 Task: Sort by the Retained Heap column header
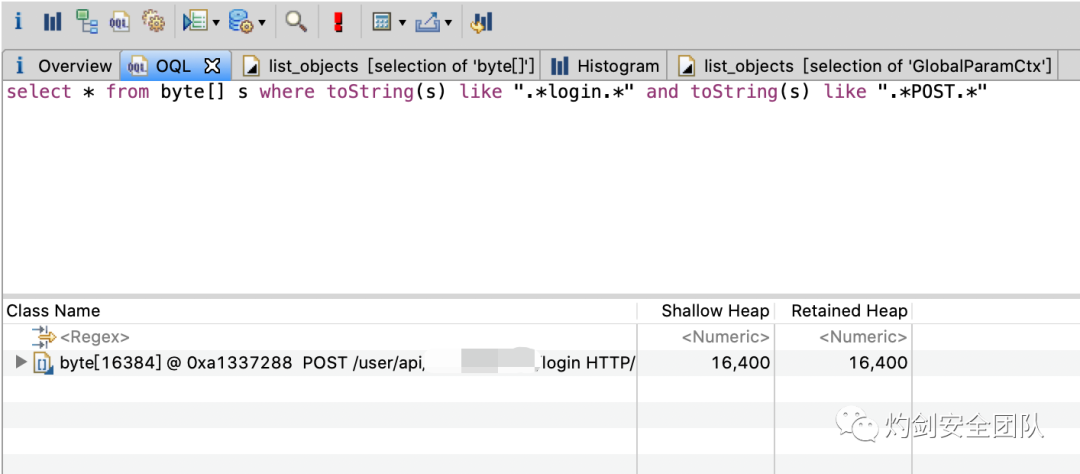844,311
